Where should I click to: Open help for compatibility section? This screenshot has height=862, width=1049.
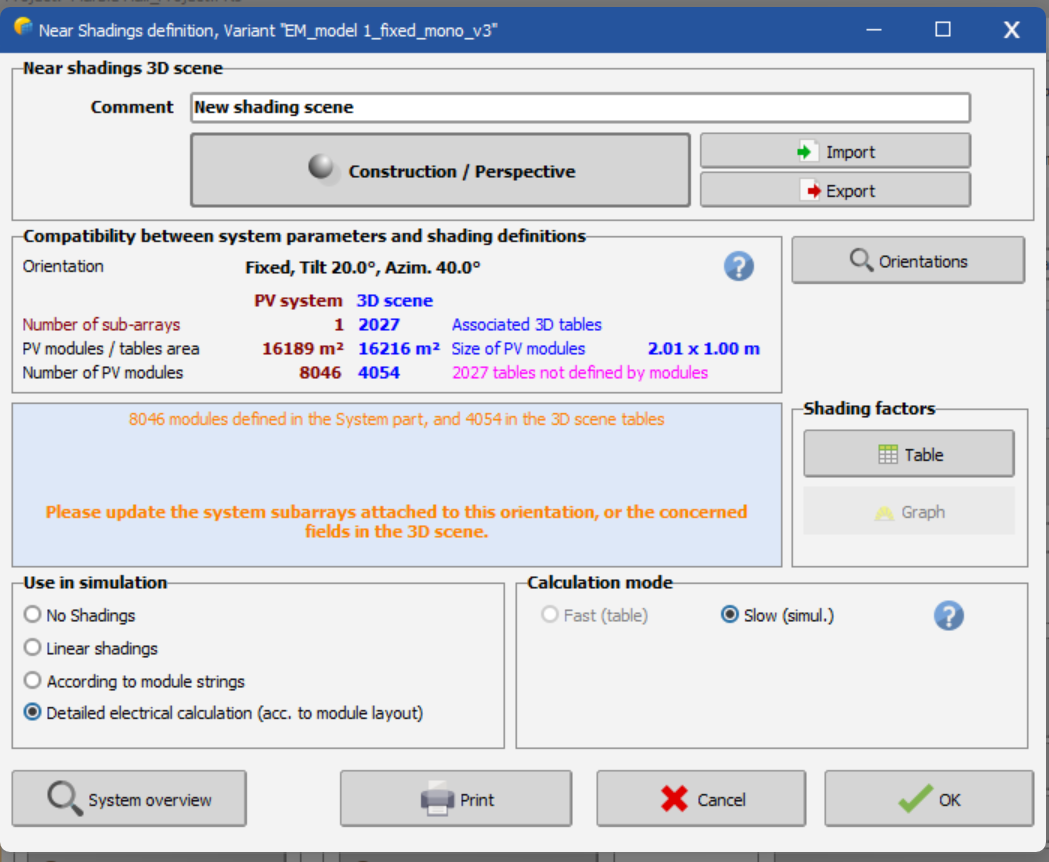point(738,266)
